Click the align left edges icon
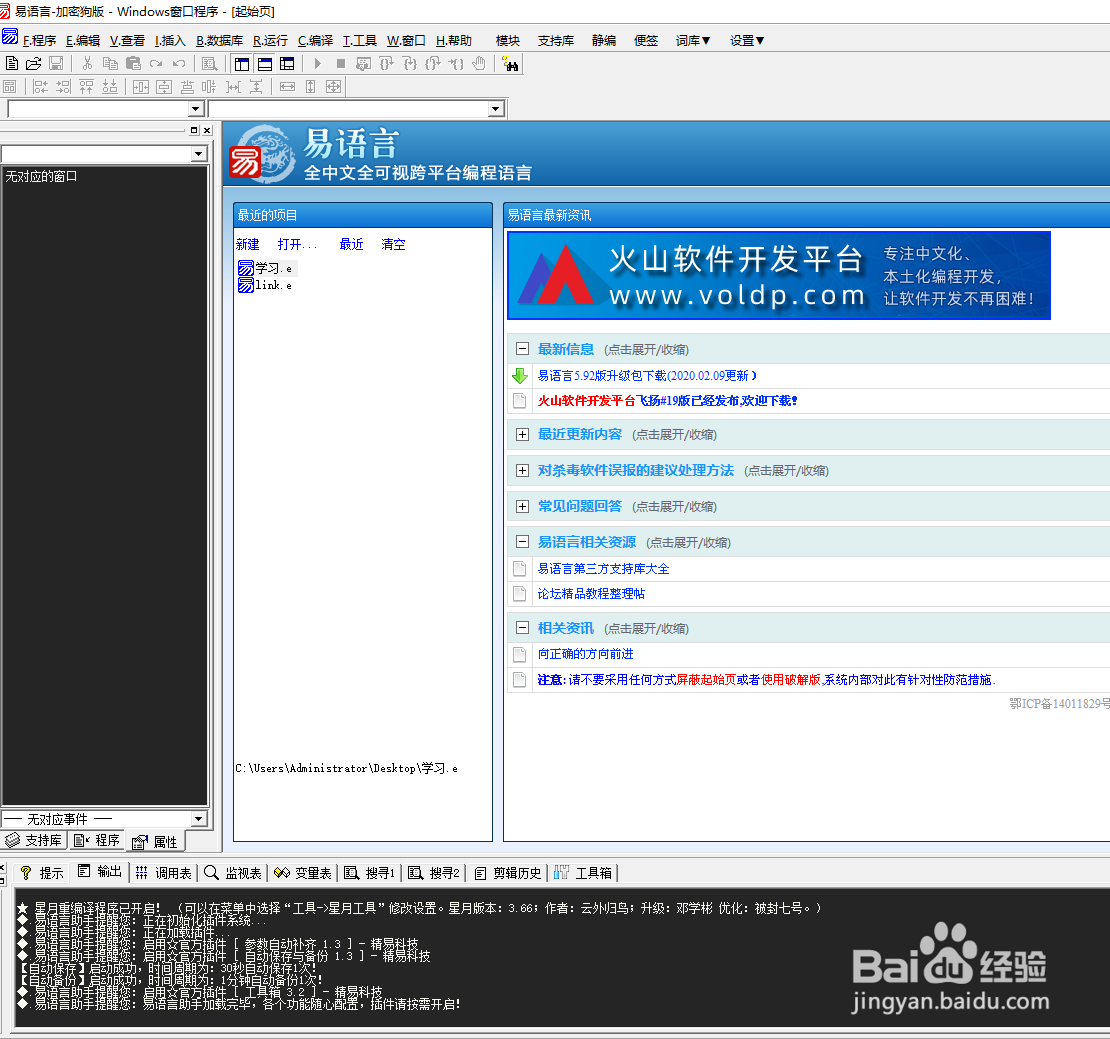 (x=40, y=86)
